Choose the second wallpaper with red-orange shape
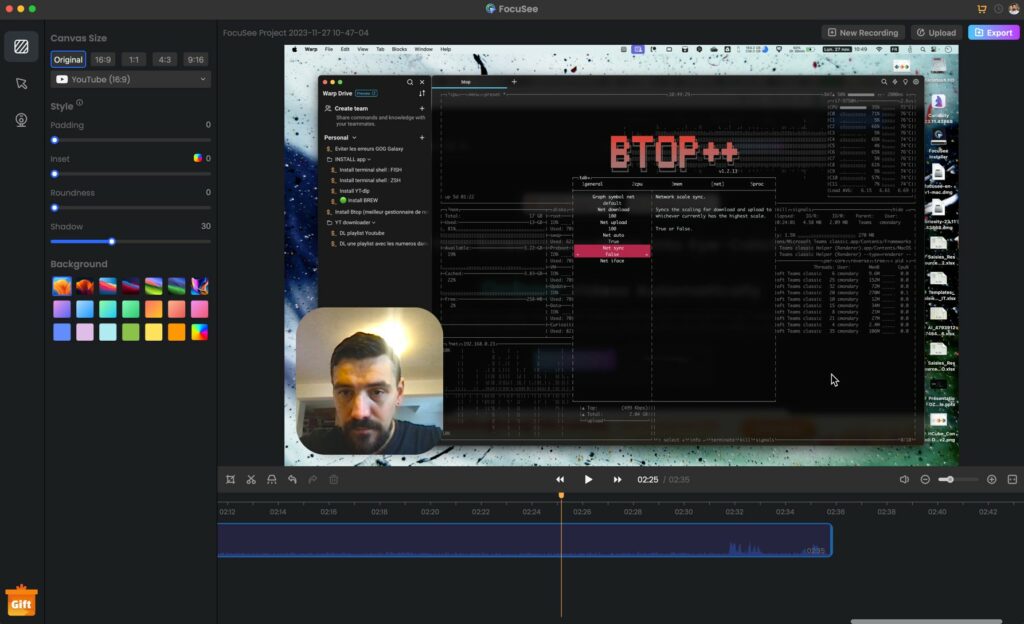This screenshot has height=624, width=1024. [85, 286]
